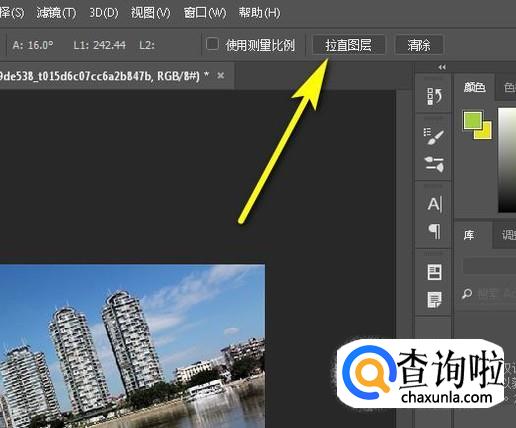Image resolution: width=516 pixels, height=428 pixels.
Task: Open the 窗口(W) menu
Action: [x=205, y=13]
